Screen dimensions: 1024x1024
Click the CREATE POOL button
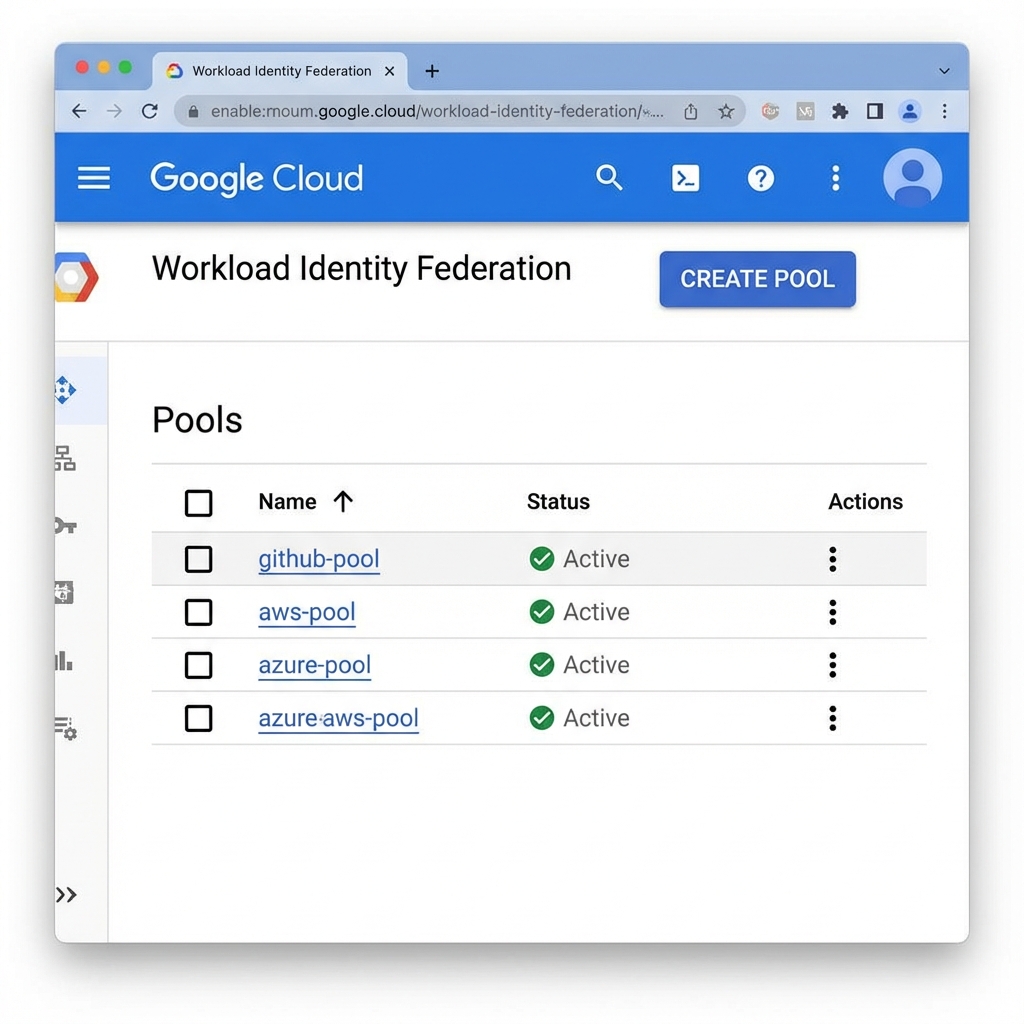click(757, 279)
